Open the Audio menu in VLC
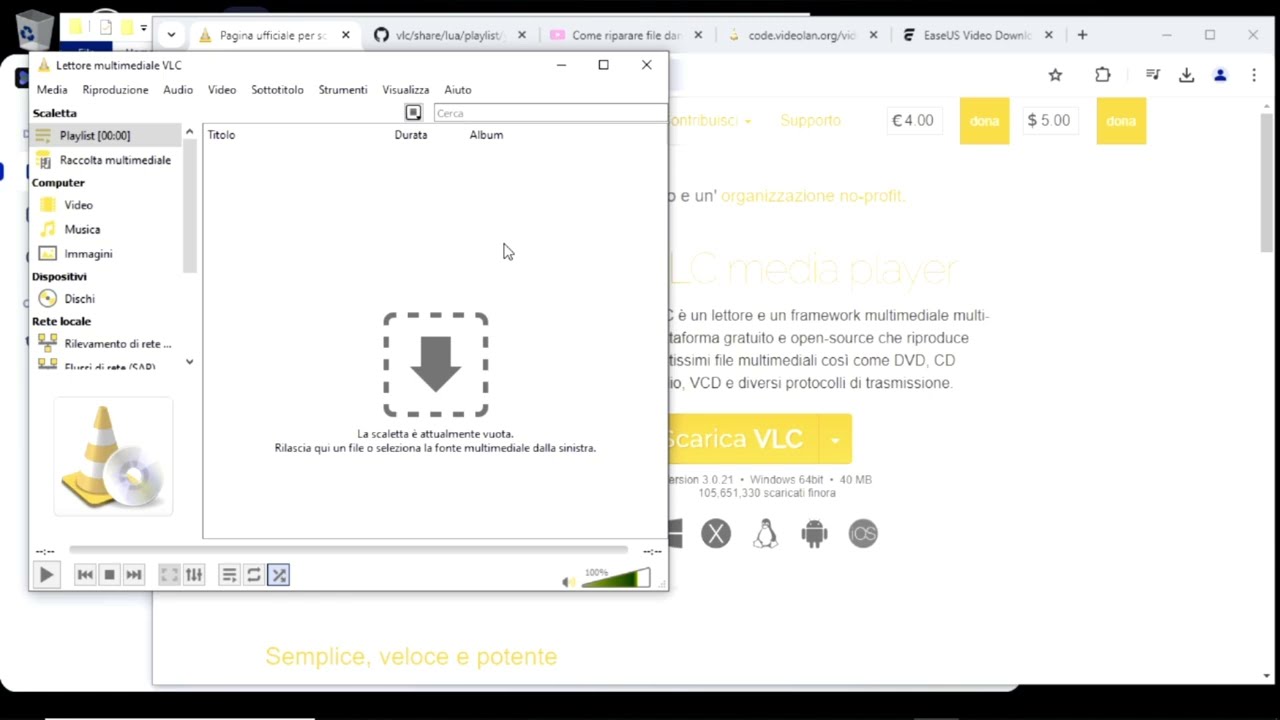Image resolution: width=1280 pixels, height=720 pixels. pos(178,90)
